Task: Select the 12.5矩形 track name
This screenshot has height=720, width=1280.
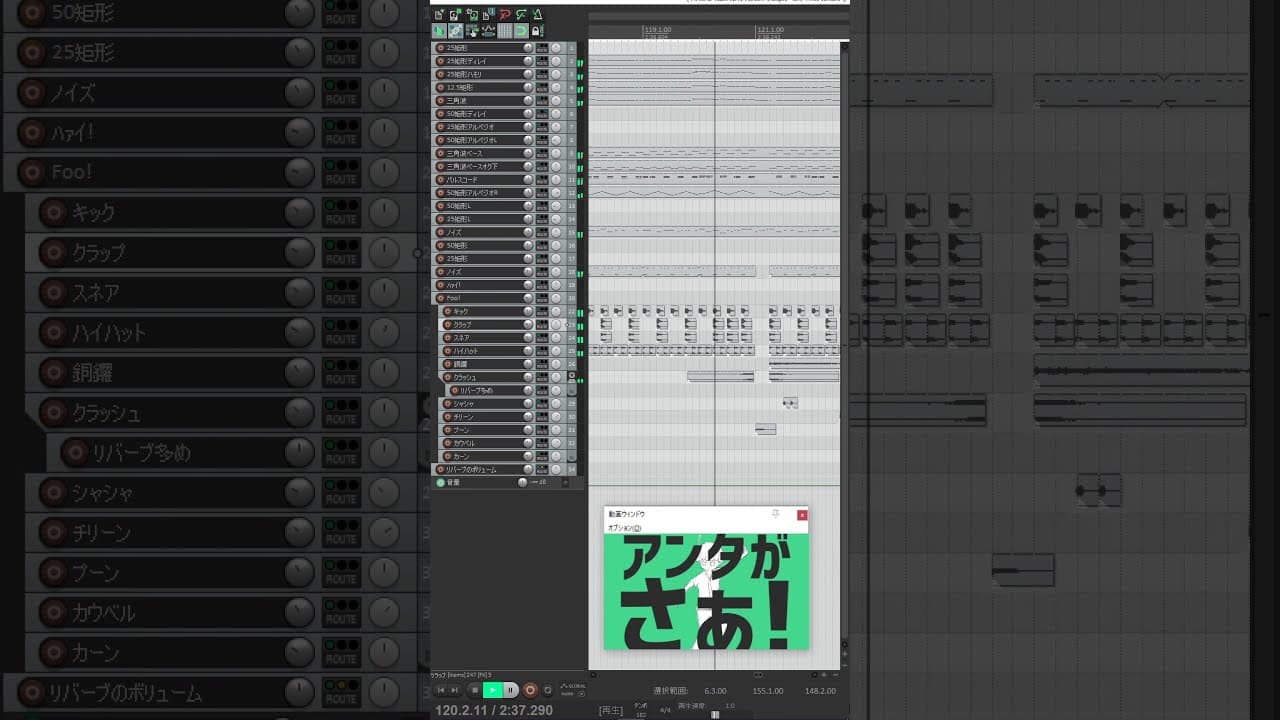Action: click(459, 87)
